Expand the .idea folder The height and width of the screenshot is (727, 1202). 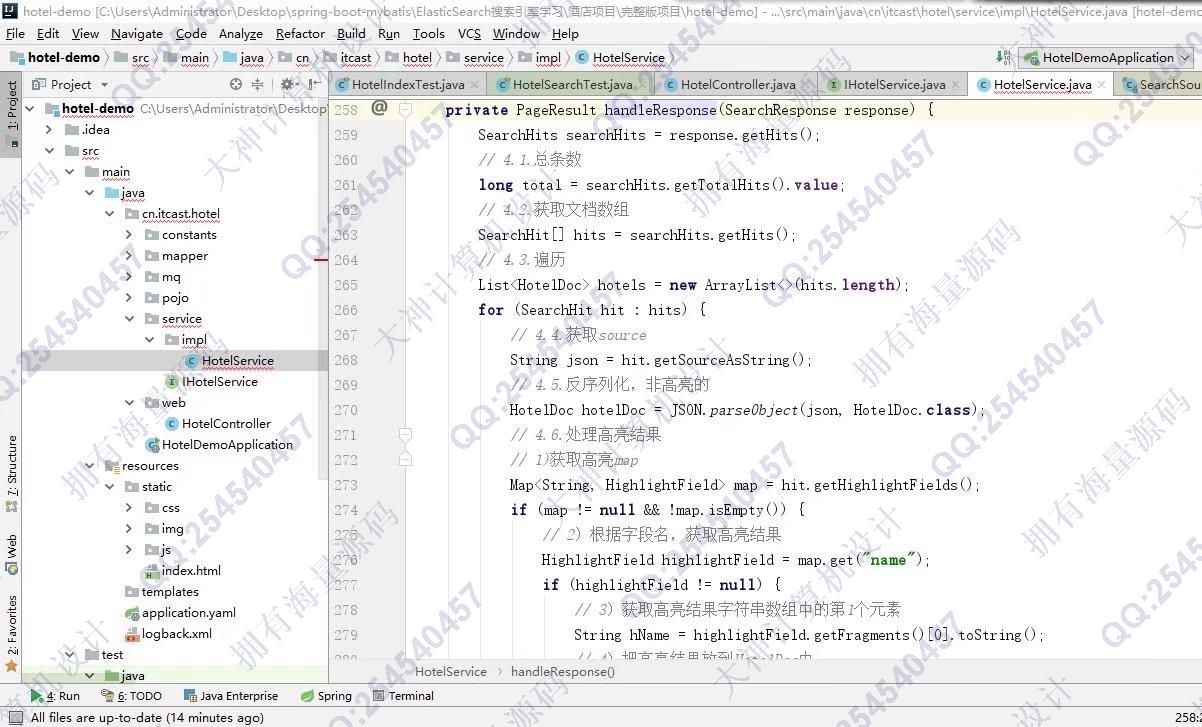coord(49,130)
